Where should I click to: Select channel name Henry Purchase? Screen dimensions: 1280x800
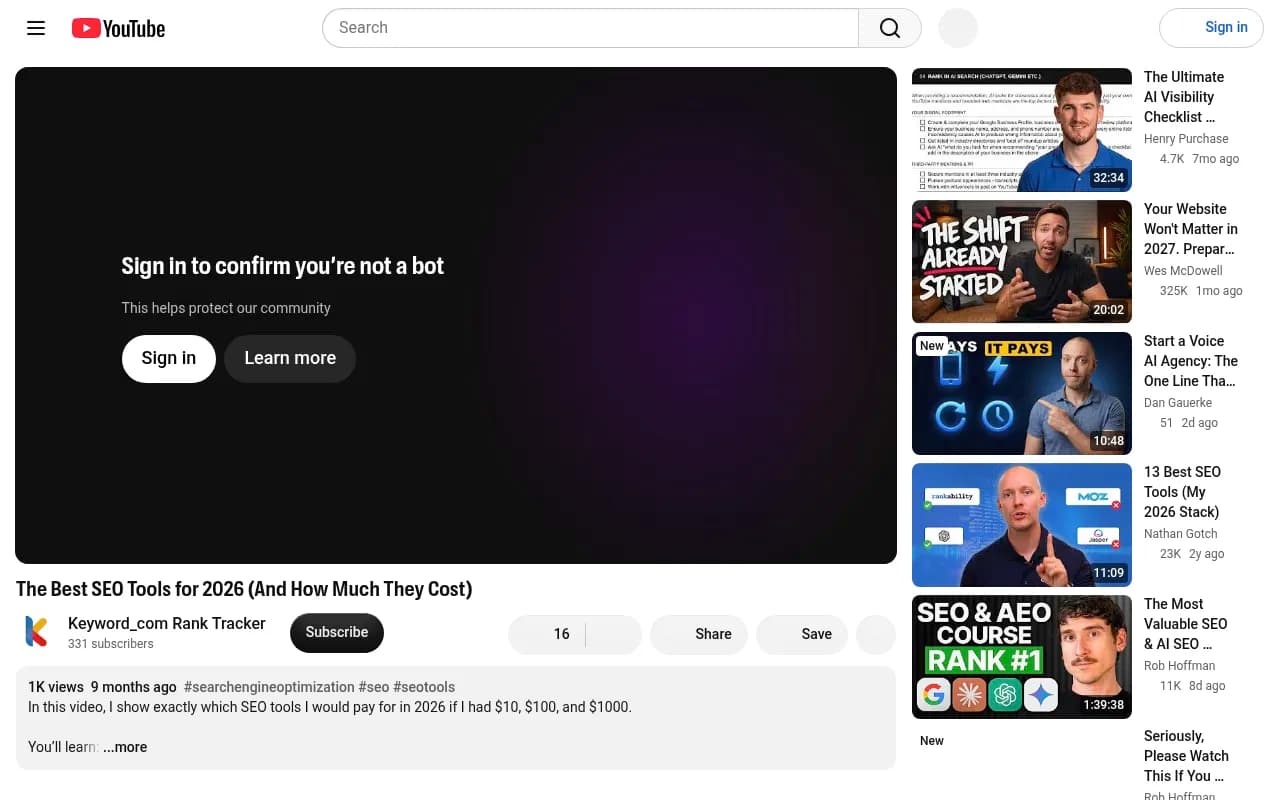[x=1186, y=139]
